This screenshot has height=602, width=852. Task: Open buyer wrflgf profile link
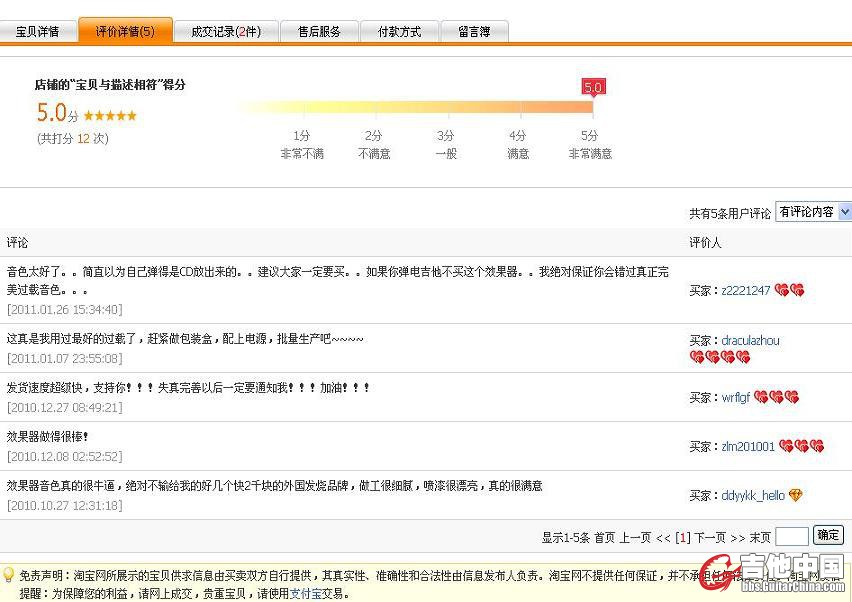[x=736, y=398]
